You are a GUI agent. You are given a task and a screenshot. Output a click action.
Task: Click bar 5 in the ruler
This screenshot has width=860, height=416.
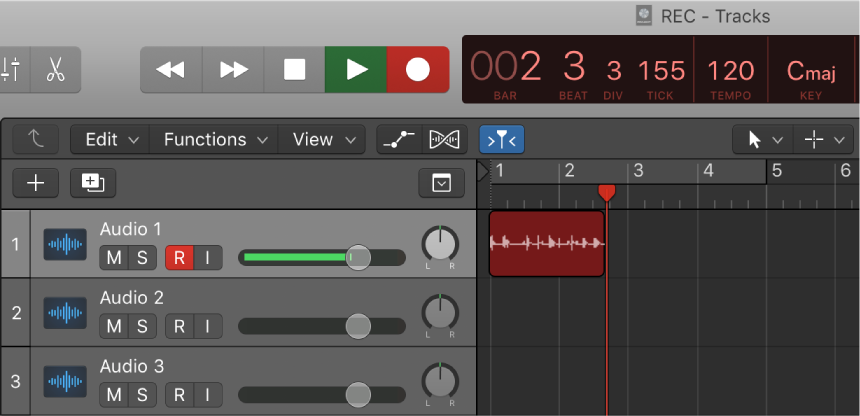click(x=777, y=171)
